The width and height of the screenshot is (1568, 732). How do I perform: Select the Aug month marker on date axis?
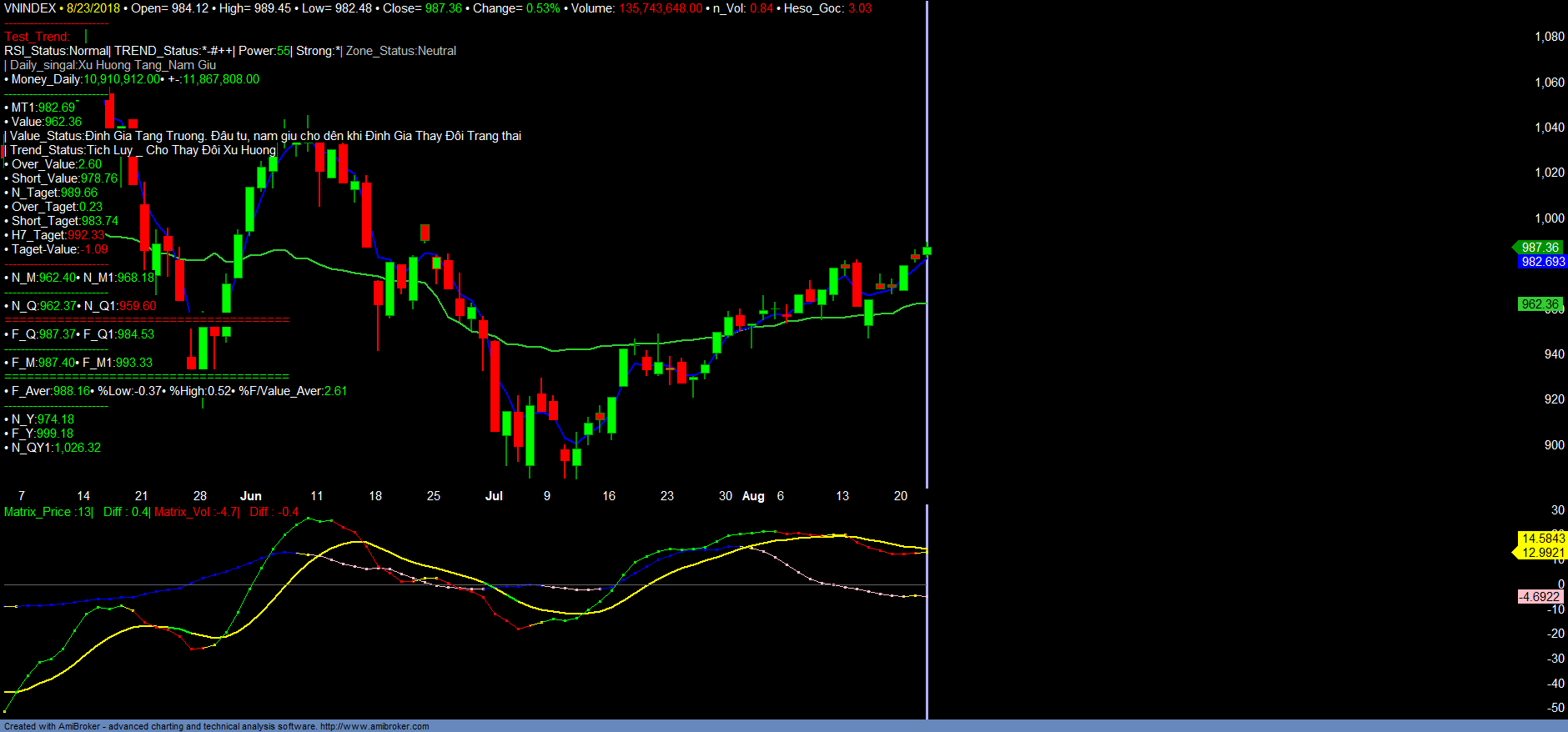(x=753, y=496)
